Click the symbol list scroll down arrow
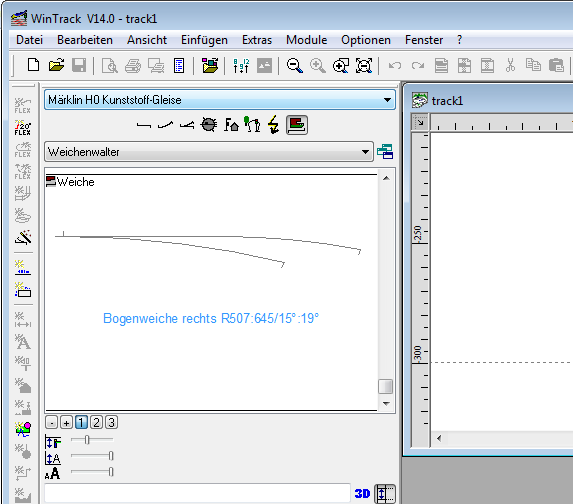Screen dimensions: 573x504 [386, 403]
